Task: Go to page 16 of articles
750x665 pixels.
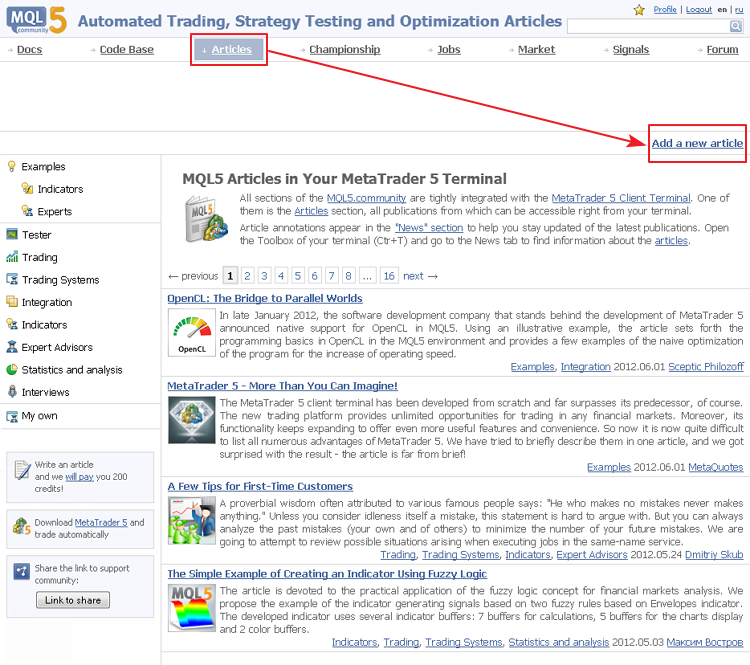Action: (x=389, y=276)
